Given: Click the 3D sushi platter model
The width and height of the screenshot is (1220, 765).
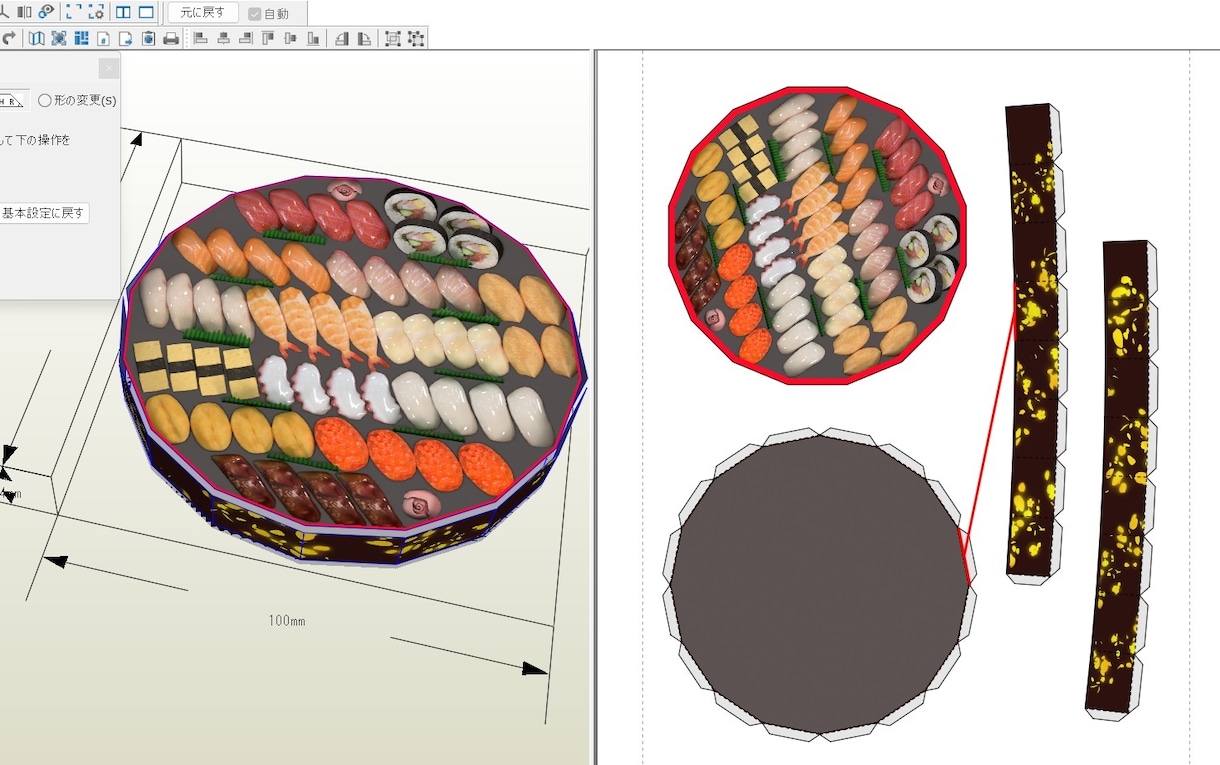Looking at the screenshot, I should [353, 370].
